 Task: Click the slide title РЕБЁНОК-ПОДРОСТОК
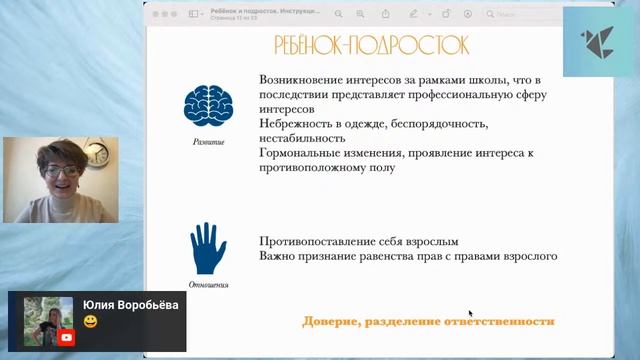point(371,45)
